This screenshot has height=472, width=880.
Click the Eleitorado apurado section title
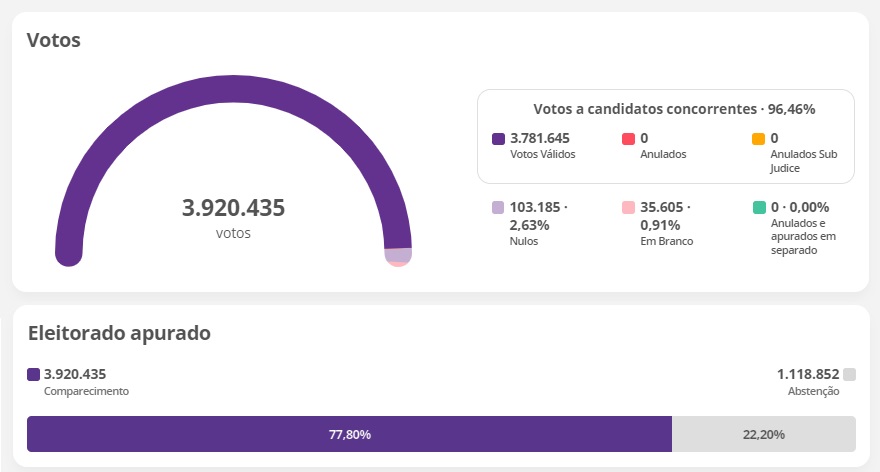pyautogui.click(x=119, y=333)
